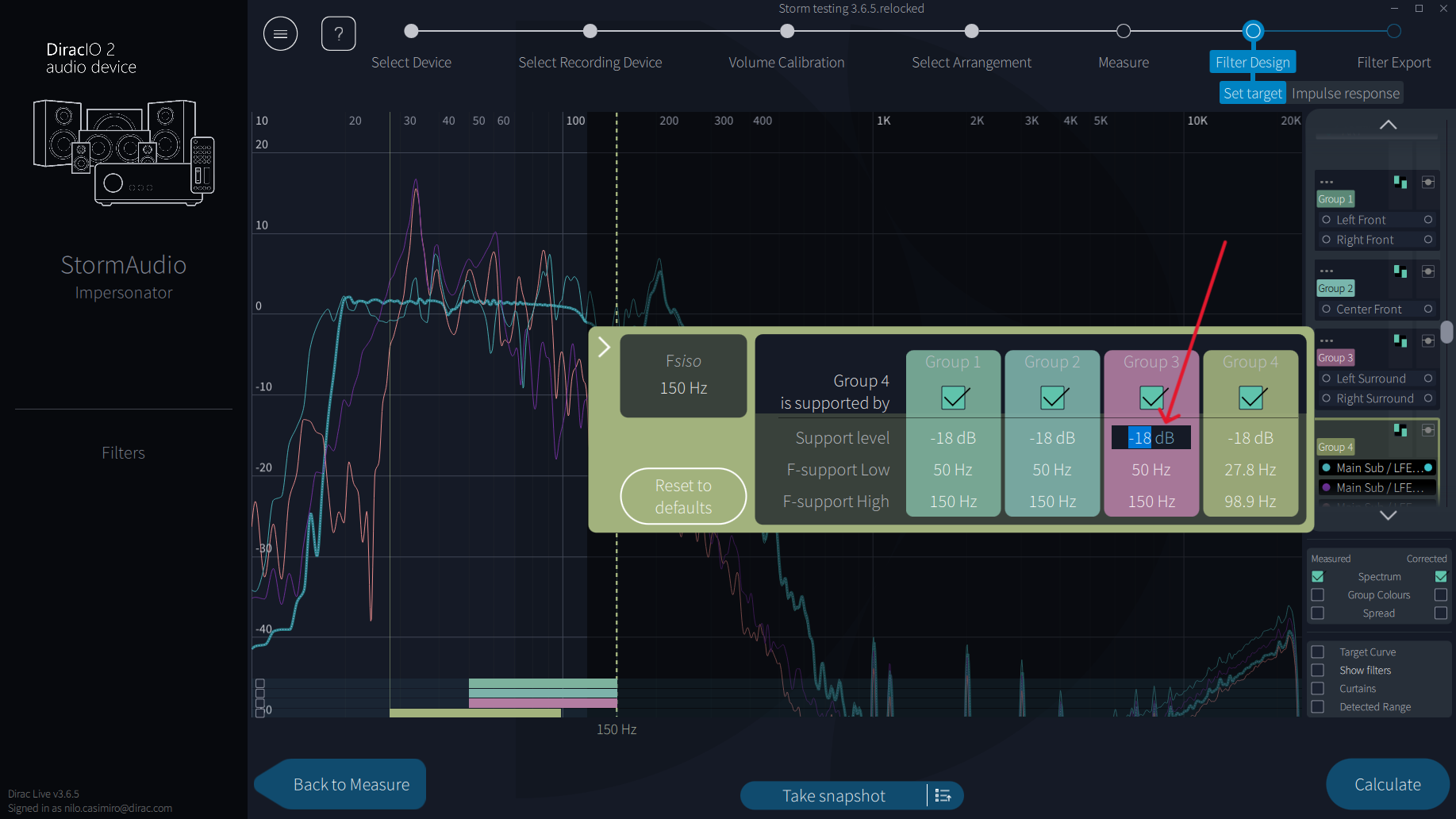Toggle Right Surround corrected circle on right
1456x819 pixels.
1428,398
